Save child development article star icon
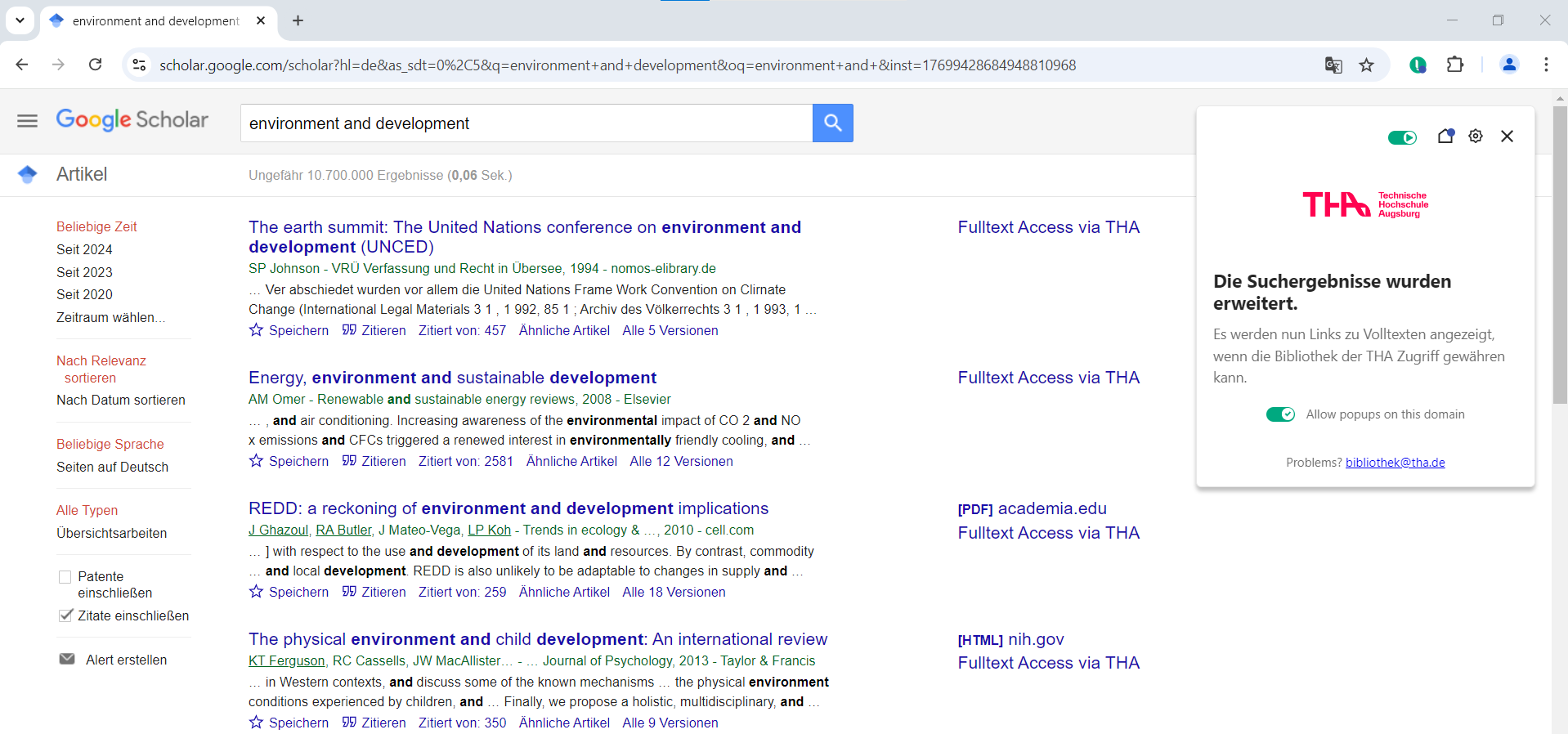This screenshot has width=1568, height=734. coord(256,723)
